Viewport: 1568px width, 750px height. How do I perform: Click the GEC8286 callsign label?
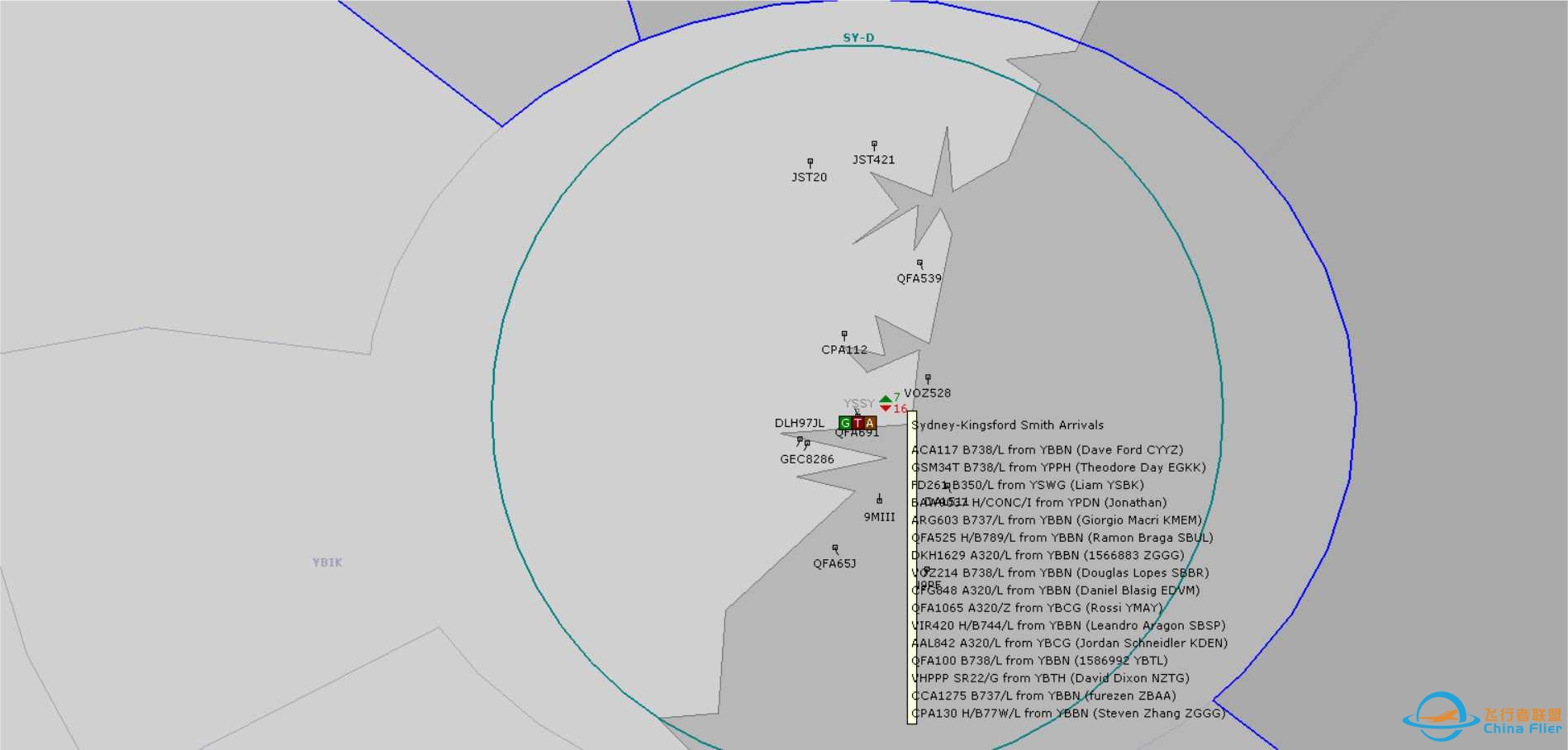pos(807,459)
